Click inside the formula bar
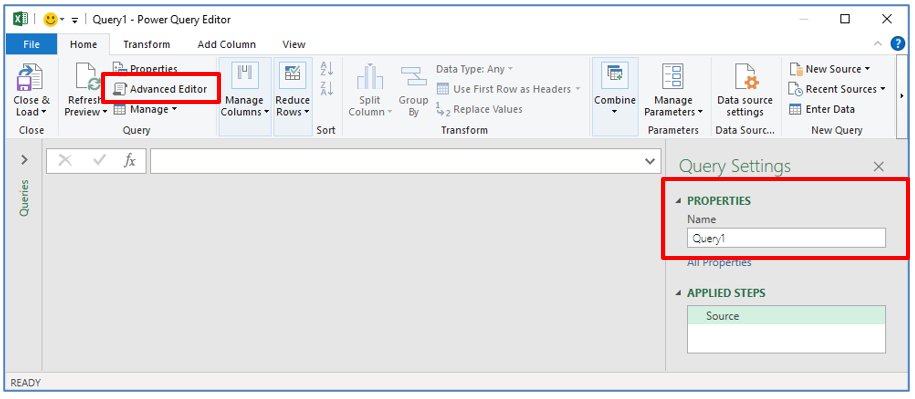Image resolution: width=915 pixels, height=399 pixels. click(397, 161)
